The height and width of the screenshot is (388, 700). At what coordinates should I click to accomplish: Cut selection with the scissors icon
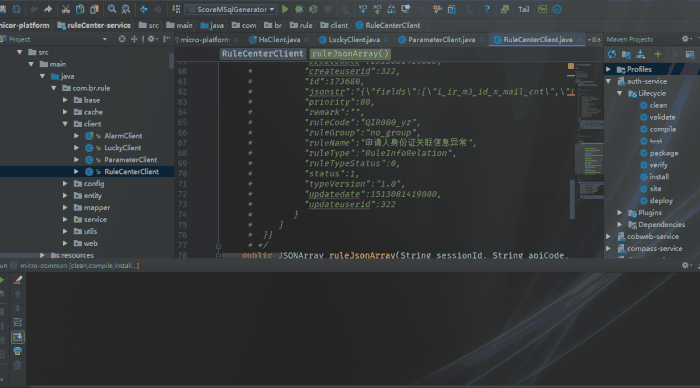[x=66, y=9]
